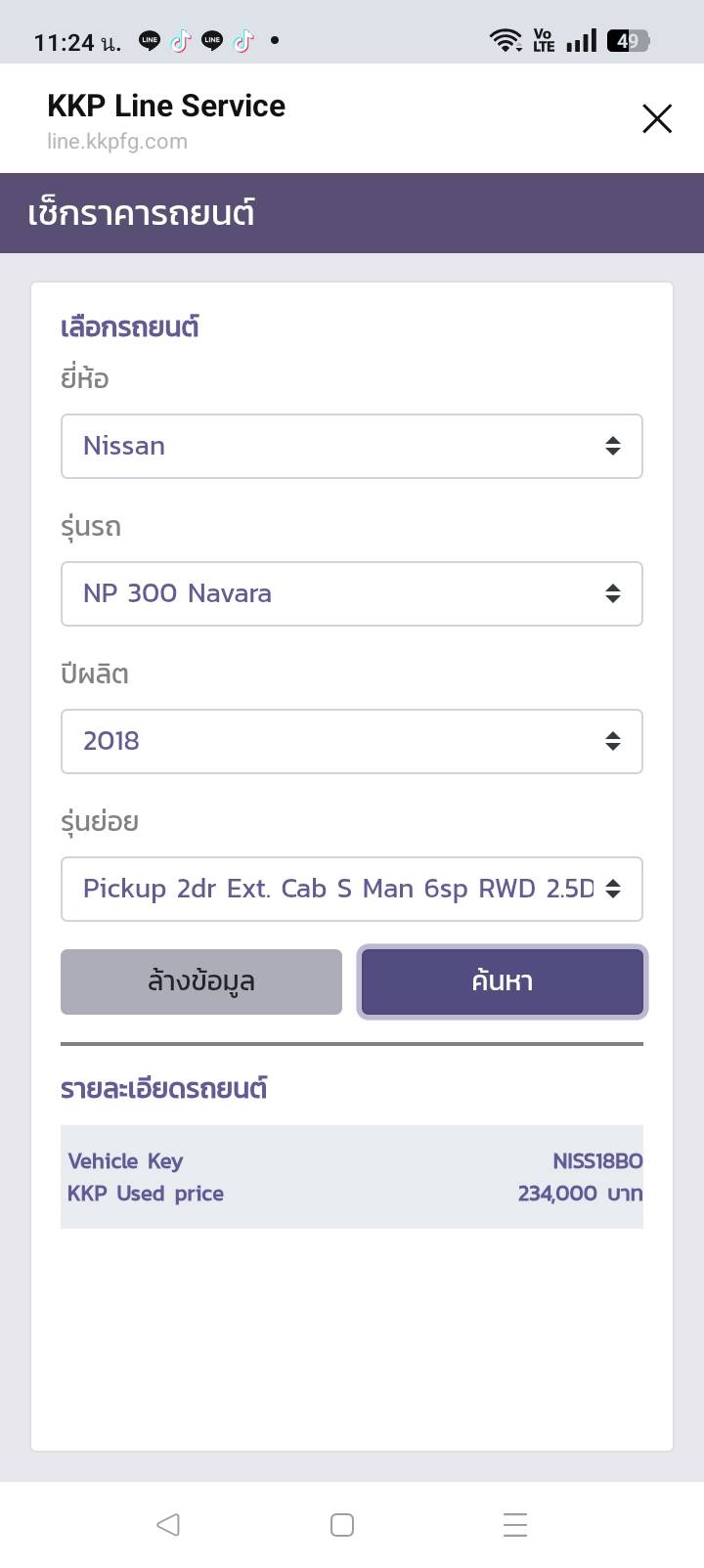Tap the first TikTok notification icon
This screenshot has width=704, height=1568.
[x=180, y=41]
